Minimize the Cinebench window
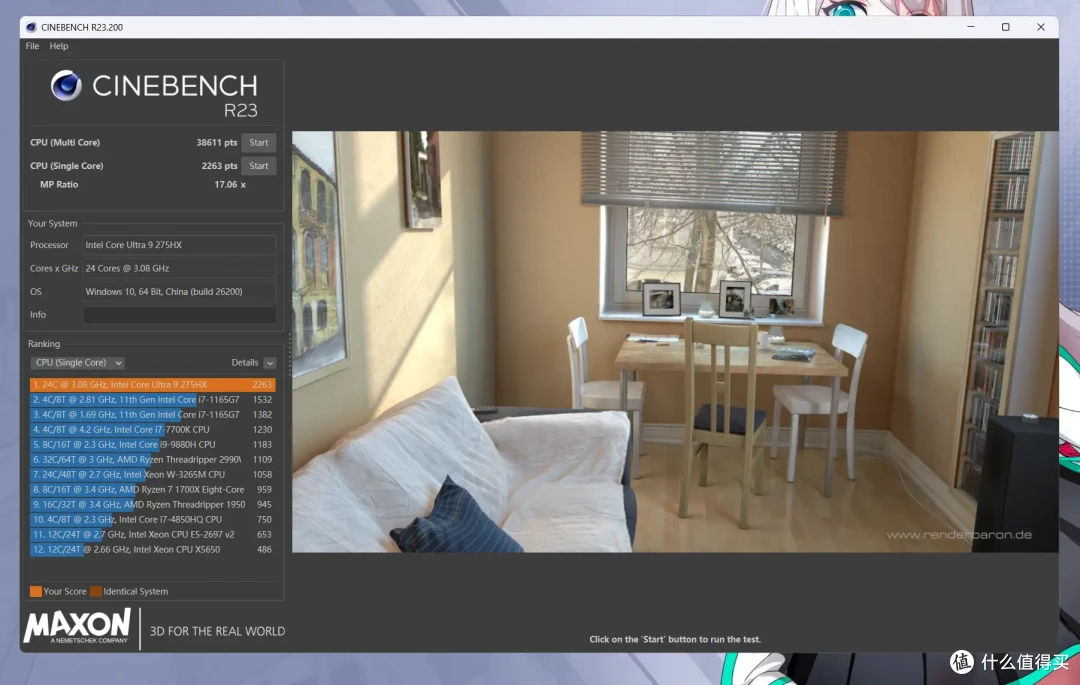1080x685 pixels. (x=970, y=27)
